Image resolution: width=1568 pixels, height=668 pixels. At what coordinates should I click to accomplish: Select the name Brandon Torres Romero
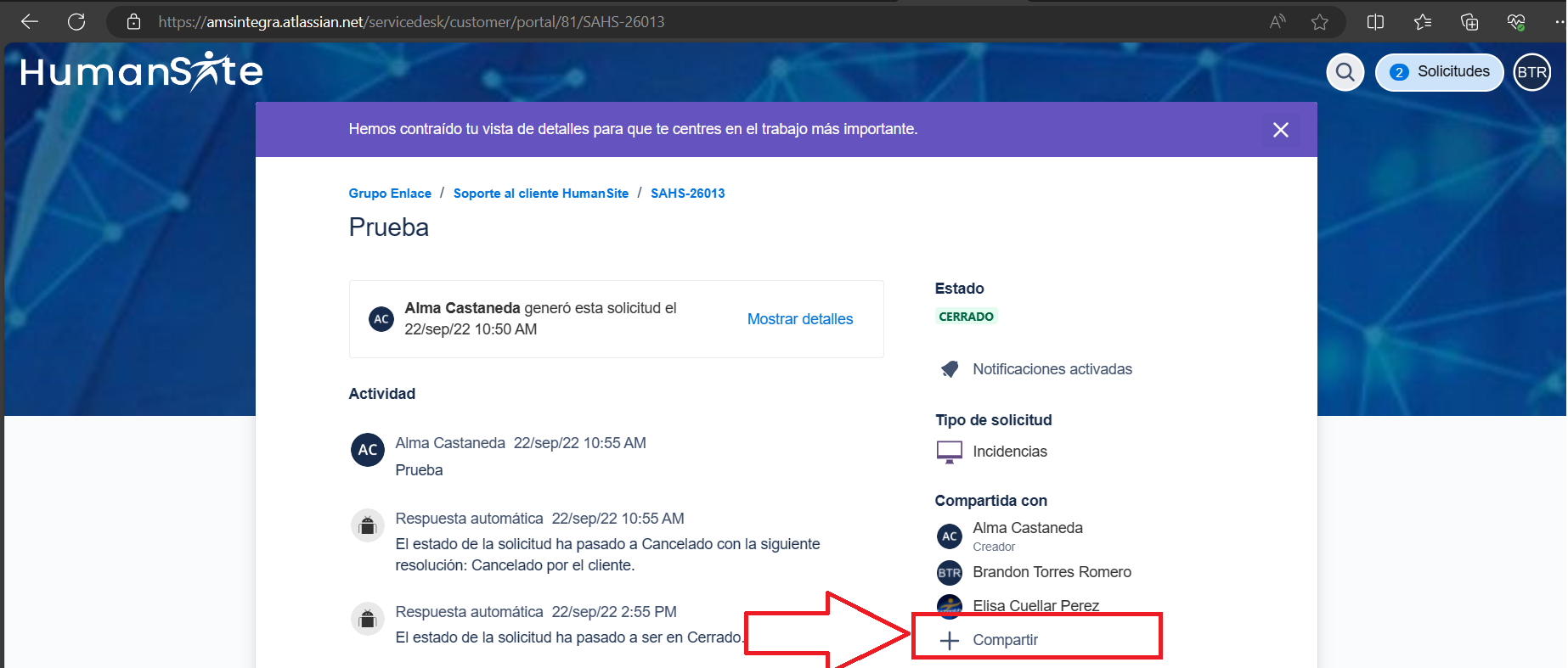1052,572
